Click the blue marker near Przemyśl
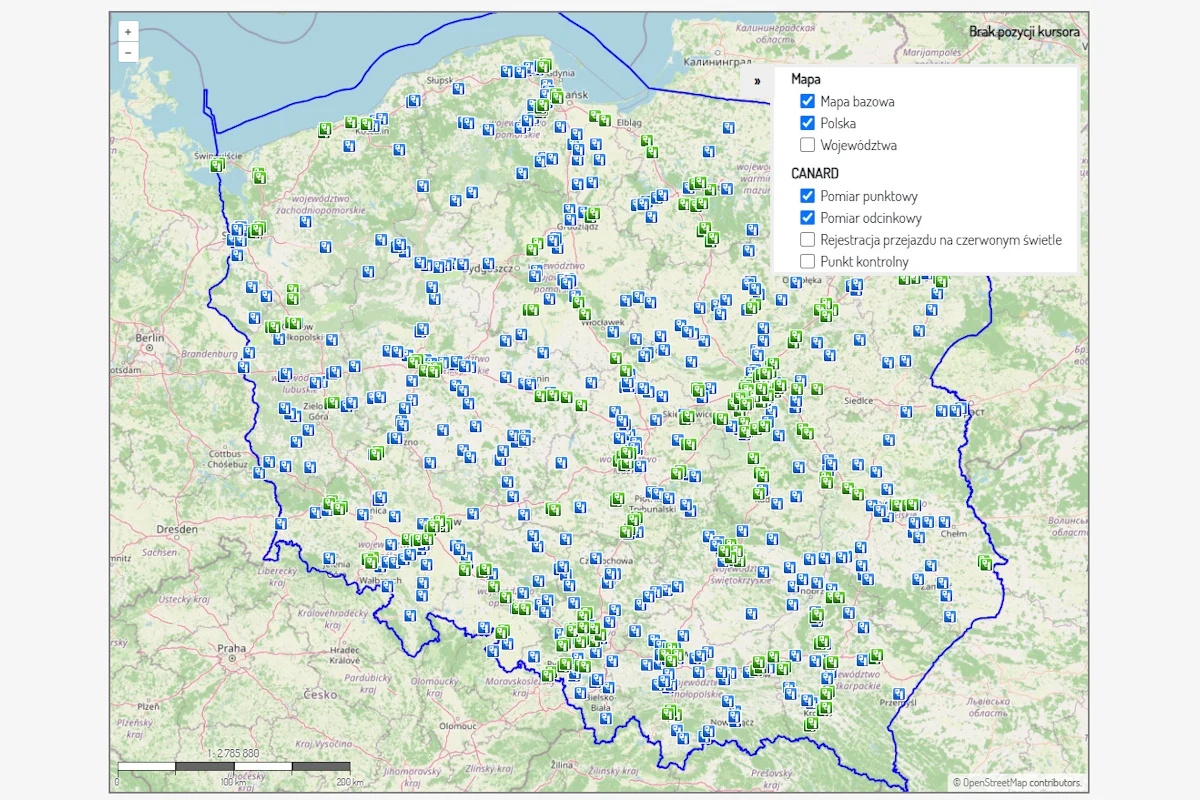This screenshot has height=800, width=1200. (897, 692)
